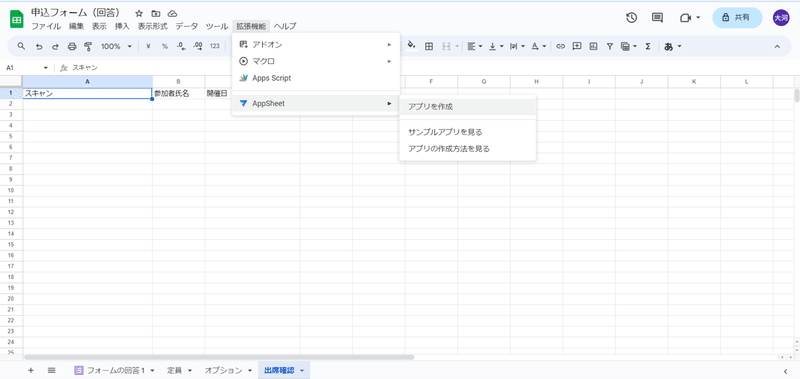The width and height of the screenshot is (800, 379).
Task: Open the ツール menu
Action: tap(216, 26)
